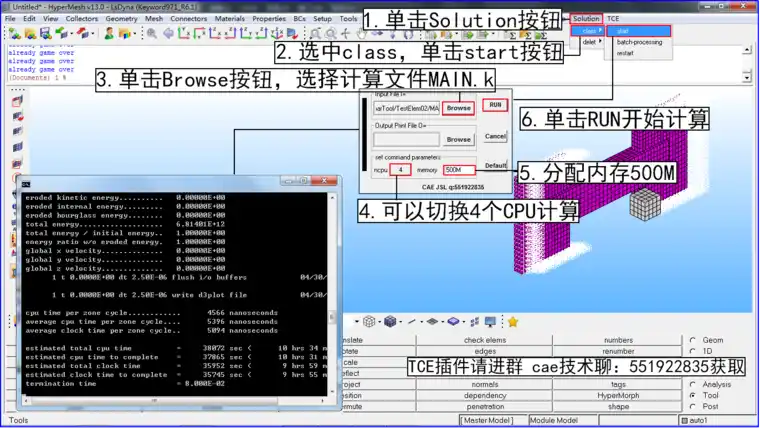Open the layout icon dropdown arrow

click(x=134, y=33)
